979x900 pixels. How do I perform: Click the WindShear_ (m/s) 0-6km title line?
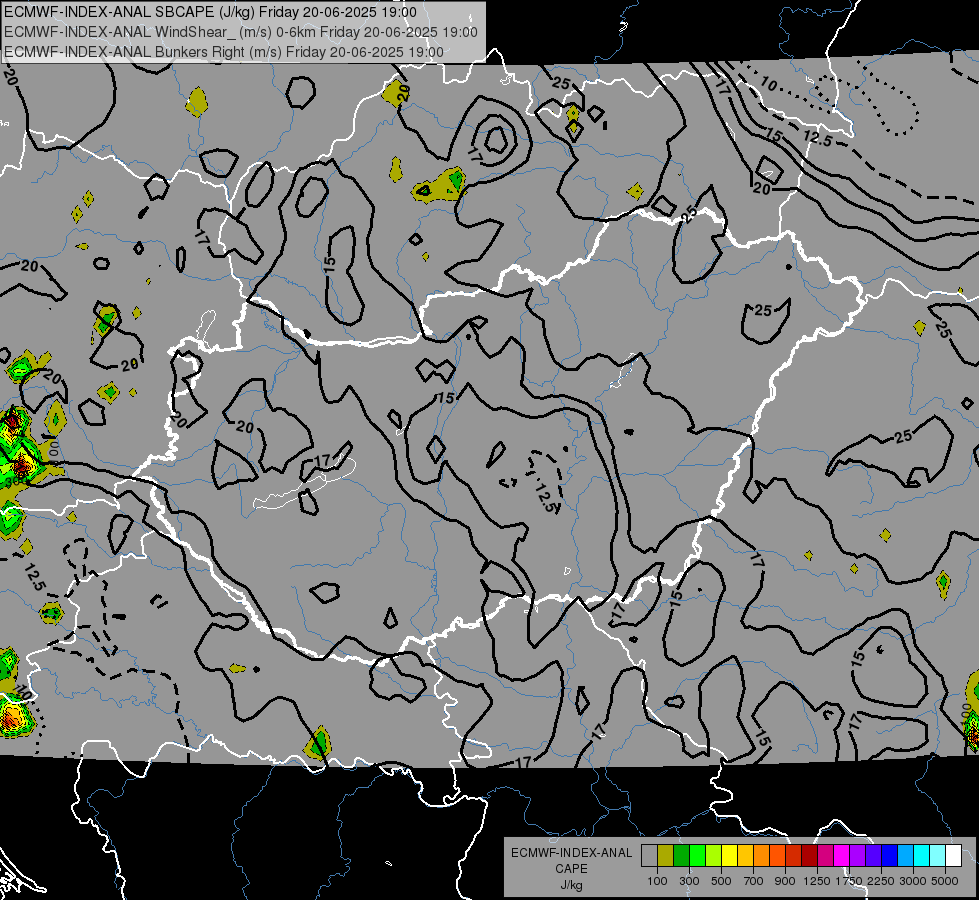241,32
